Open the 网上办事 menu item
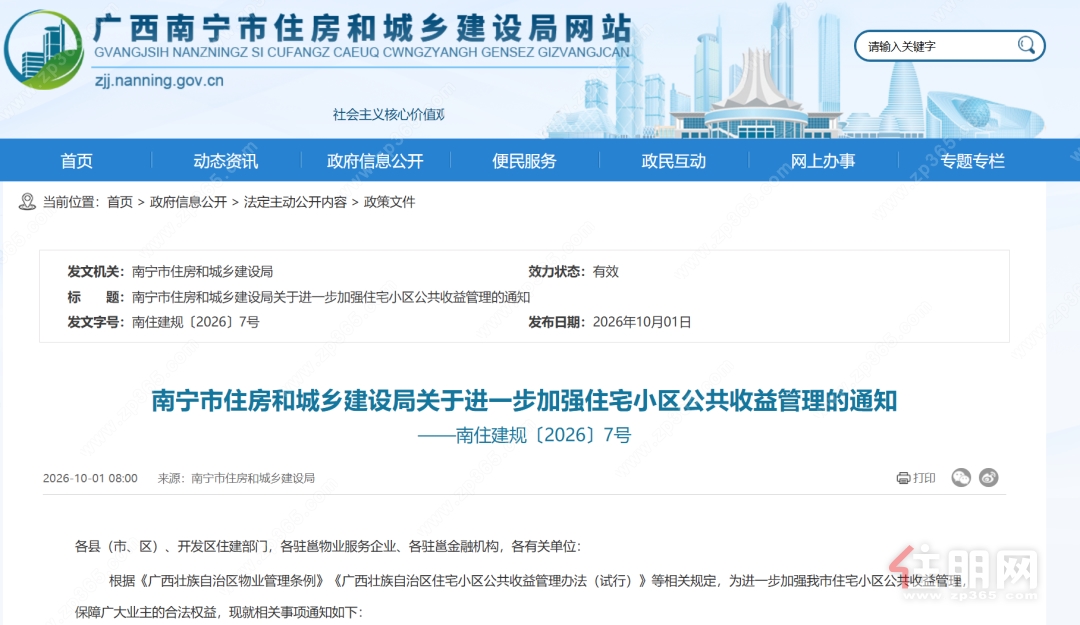 tap(823, 161)
